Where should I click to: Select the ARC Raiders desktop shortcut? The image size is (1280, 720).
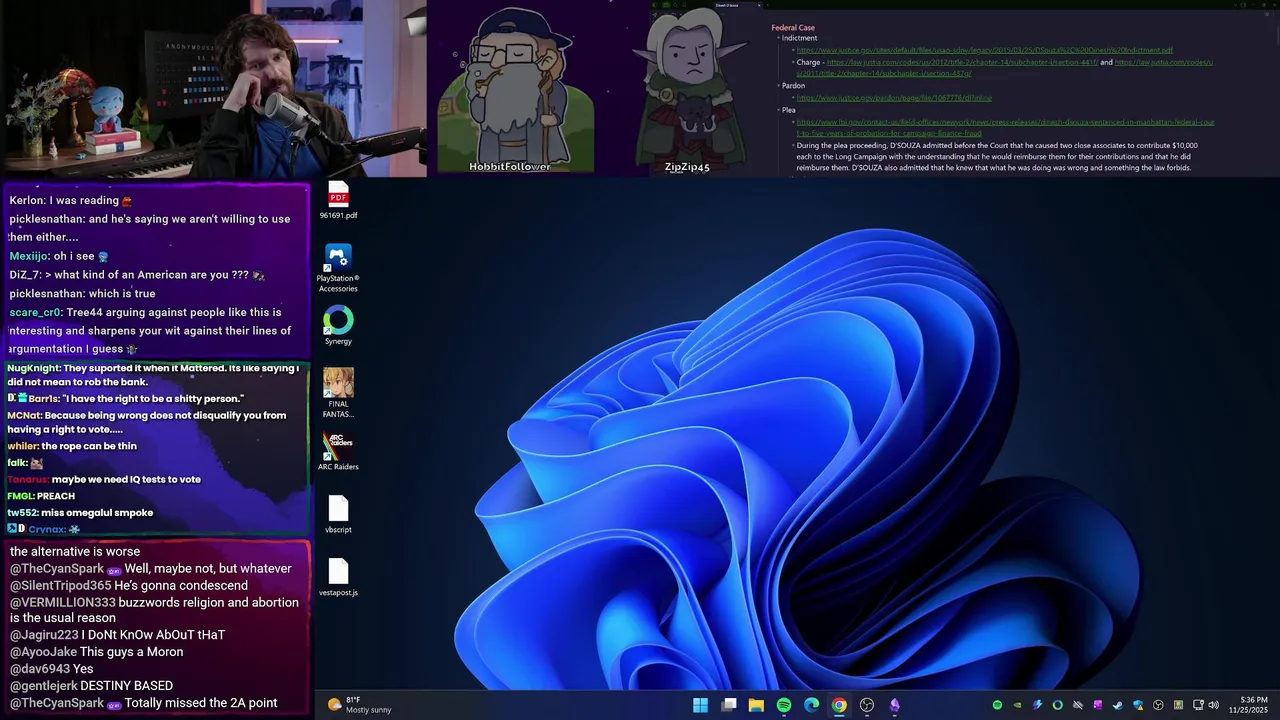[x=338, y=451]
